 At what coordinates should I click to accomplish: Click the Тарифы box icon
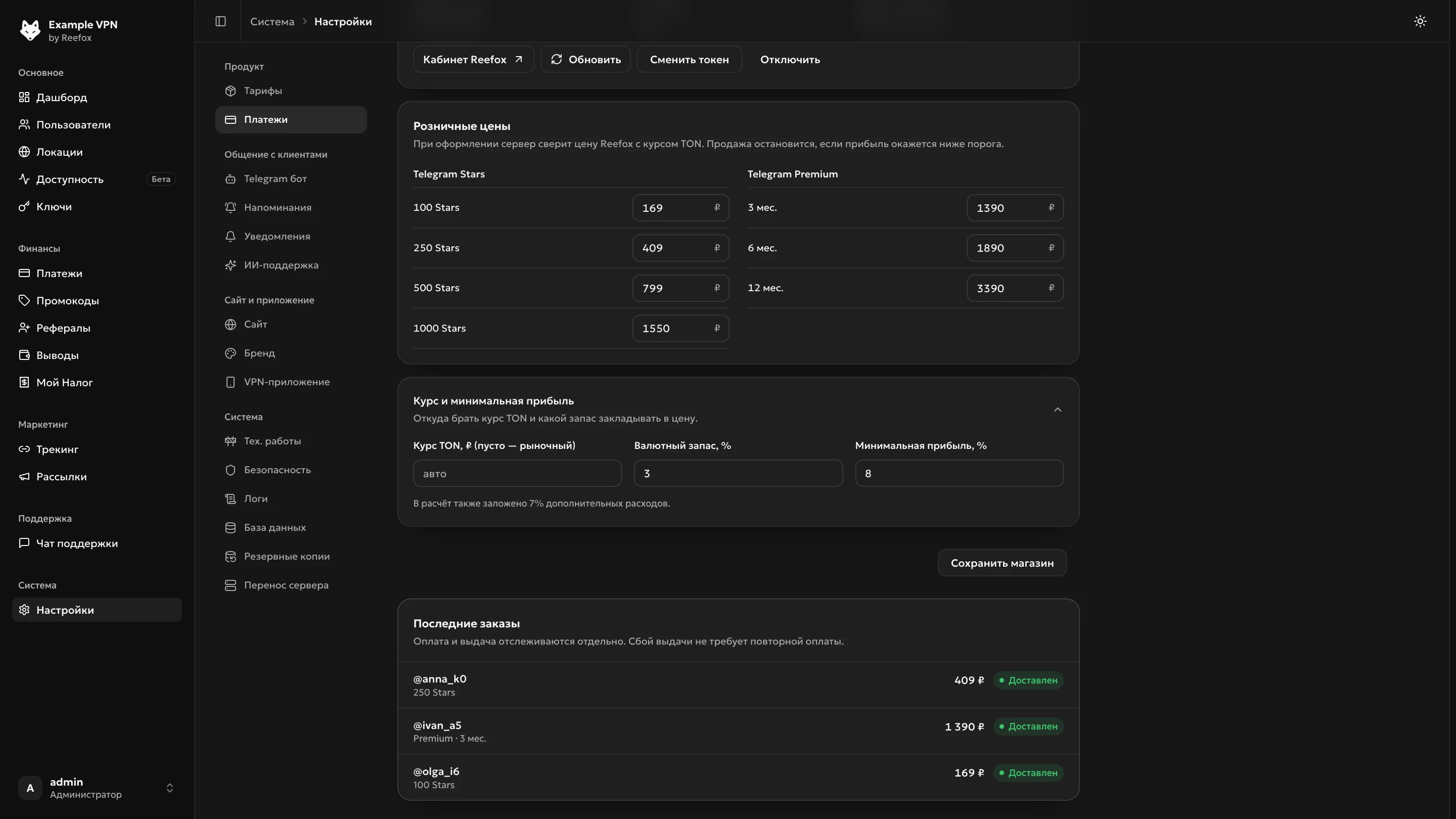point(230,91)
